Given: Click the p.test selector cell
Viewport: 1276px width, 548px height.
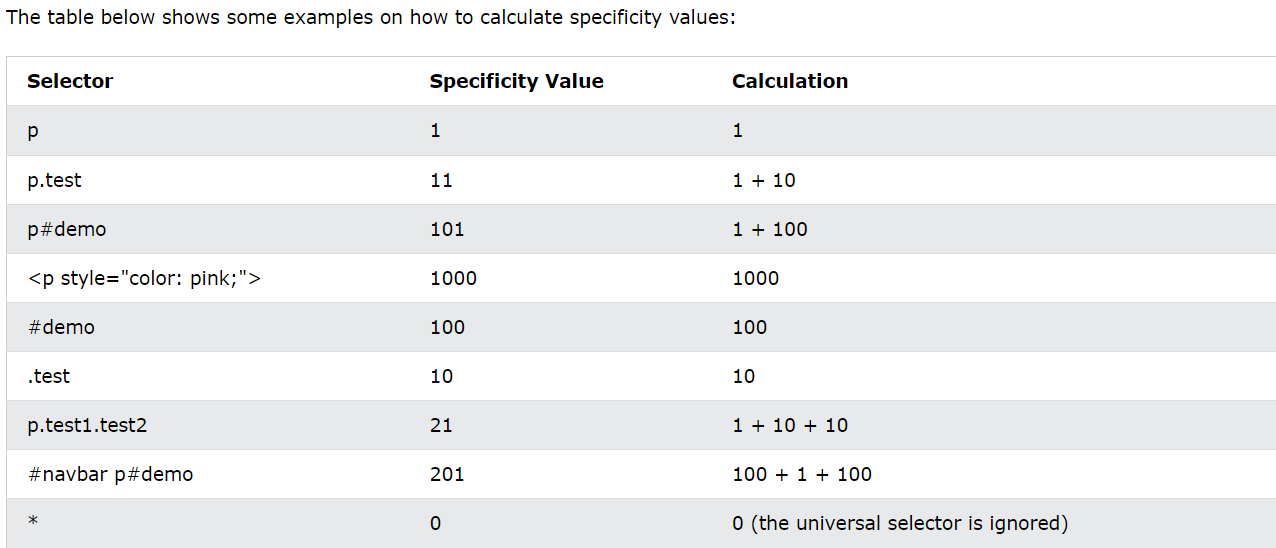Looking at the screenshot, I should [55, 180].
